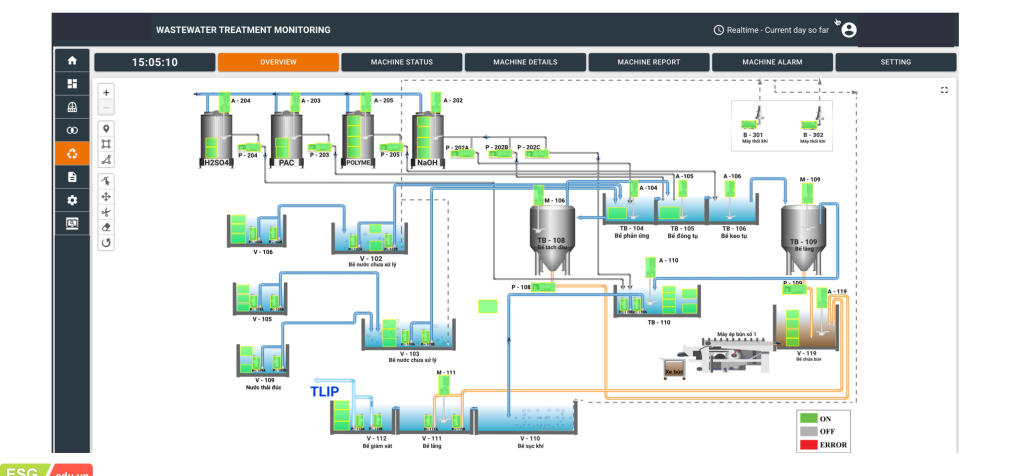Click the Setting button

point(895,62)
